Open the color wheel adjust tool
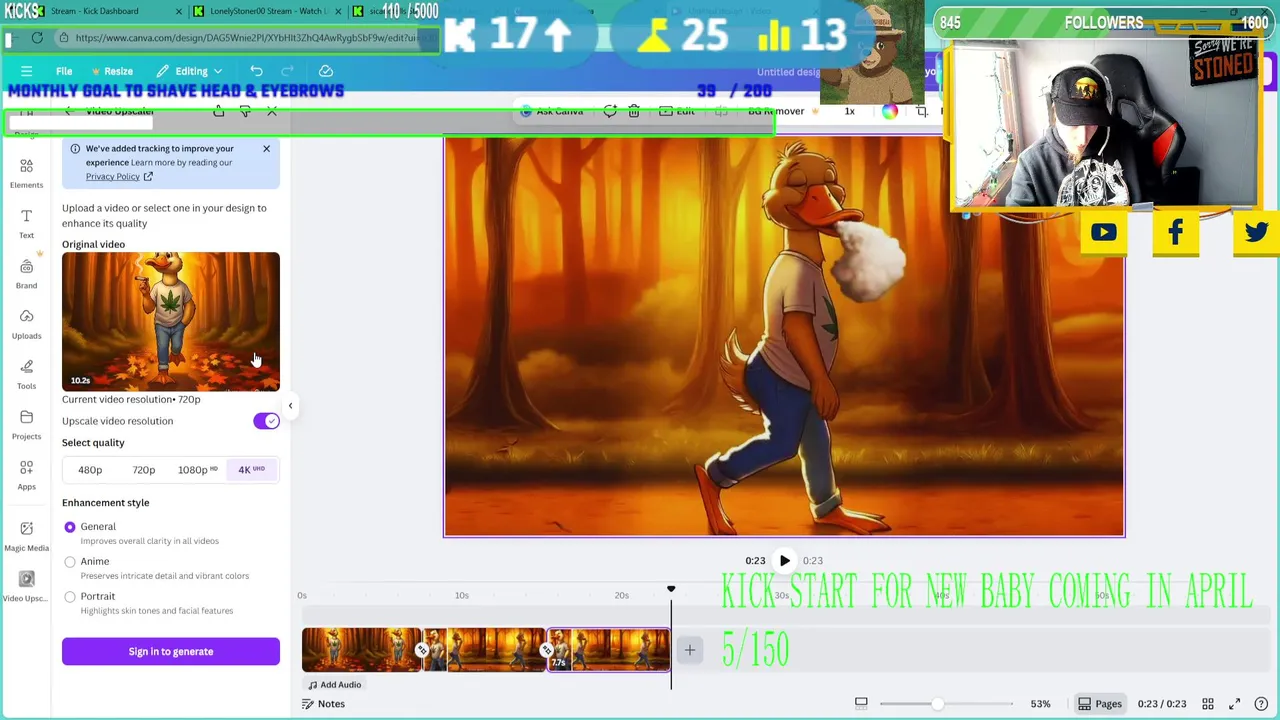Viewport: 1280px width, 720px height. click(x=890, y=112)
